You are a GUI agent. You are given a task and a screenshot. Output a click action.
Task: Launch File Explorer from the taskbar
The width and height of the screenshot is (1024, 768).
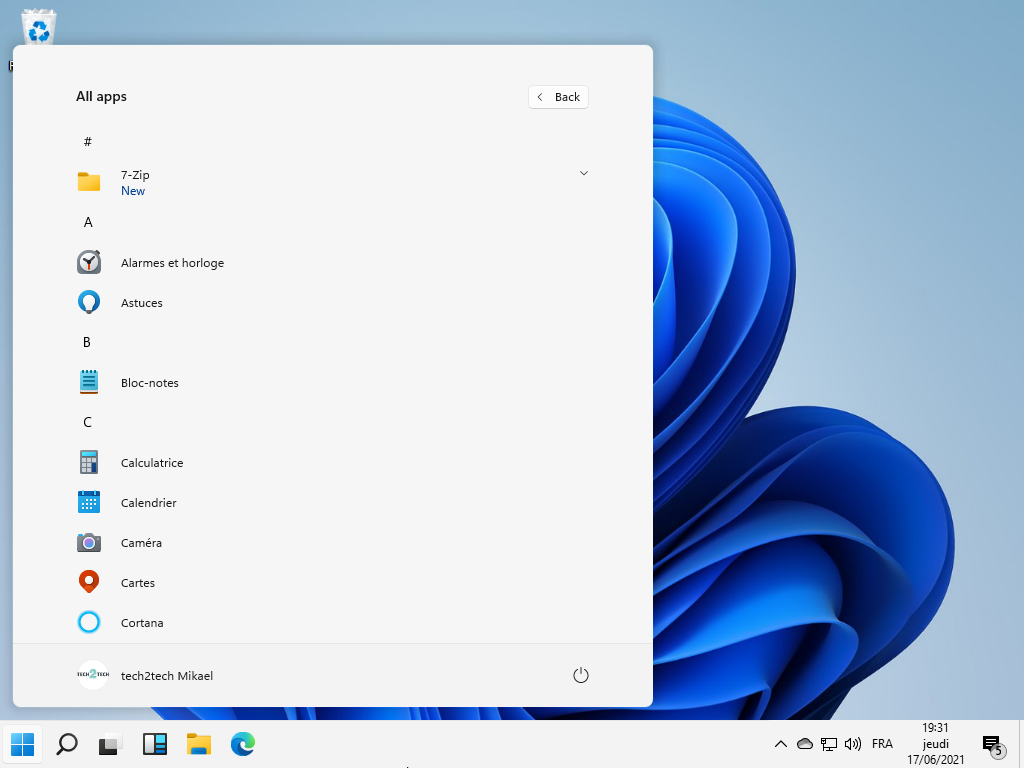199,744
